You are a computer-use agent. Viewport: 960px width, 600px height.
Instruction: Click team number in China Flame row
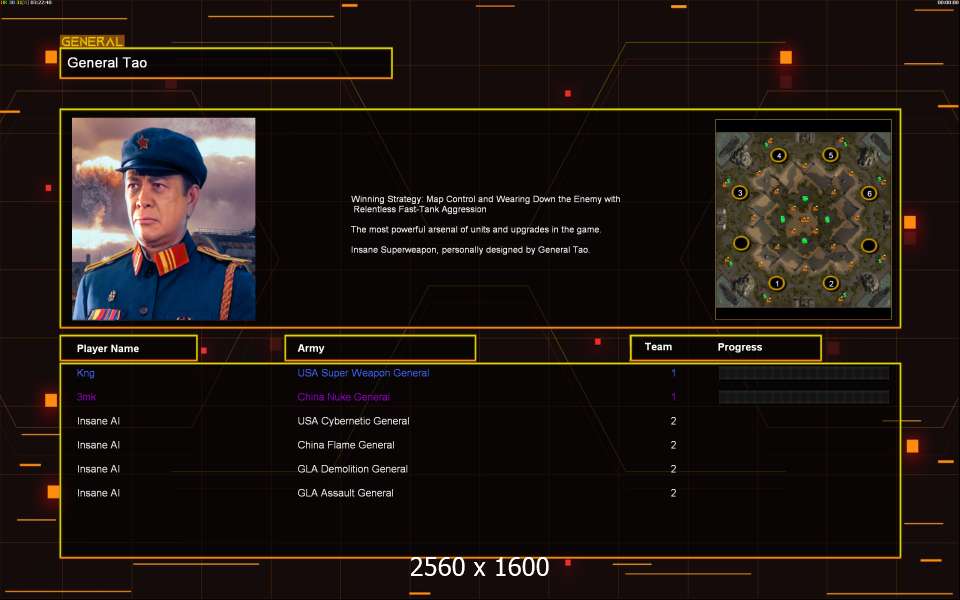[x=673, y=445]
